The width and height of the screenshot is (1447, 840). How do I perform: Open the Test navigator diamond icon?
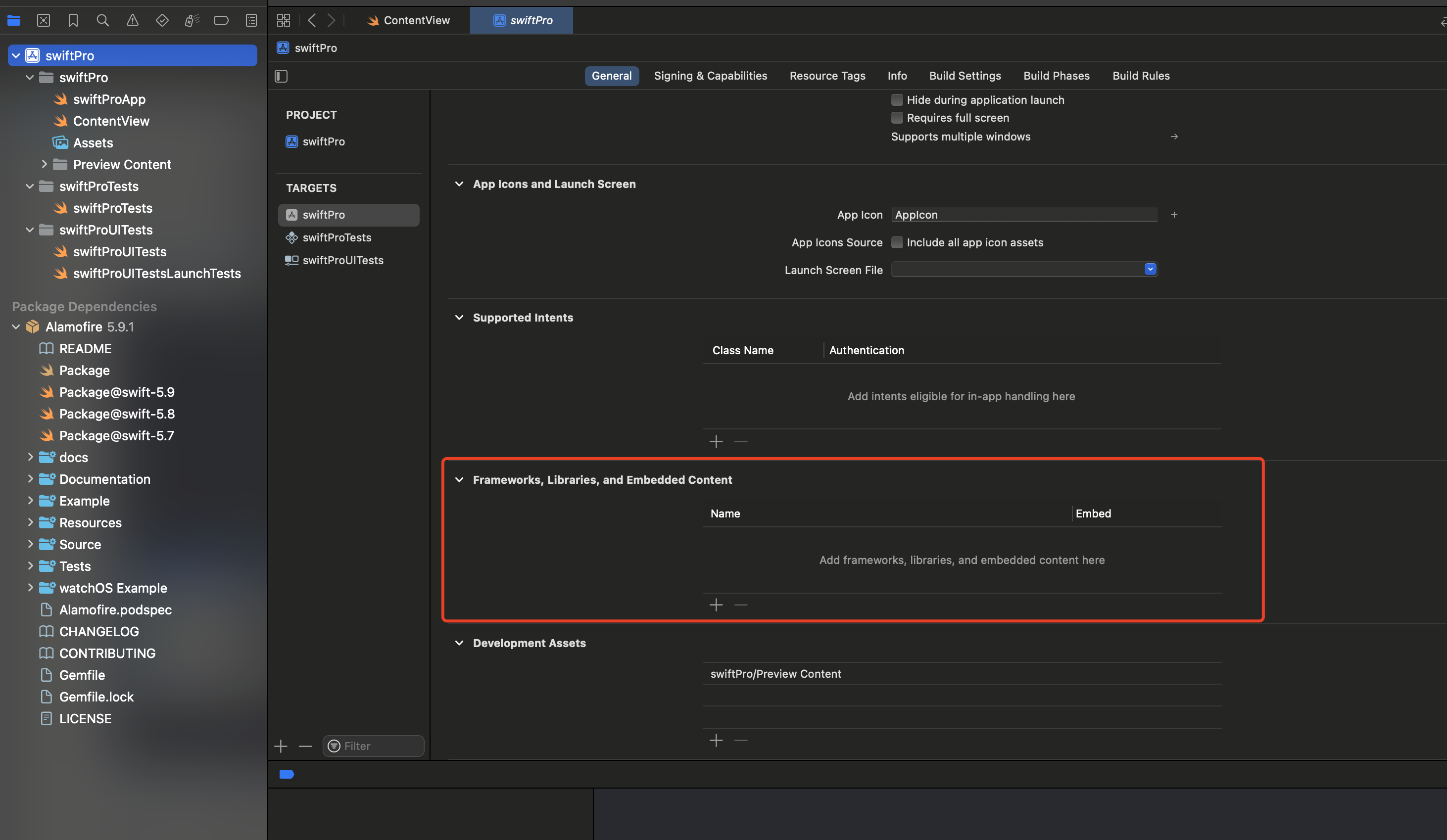pos(162,21)
